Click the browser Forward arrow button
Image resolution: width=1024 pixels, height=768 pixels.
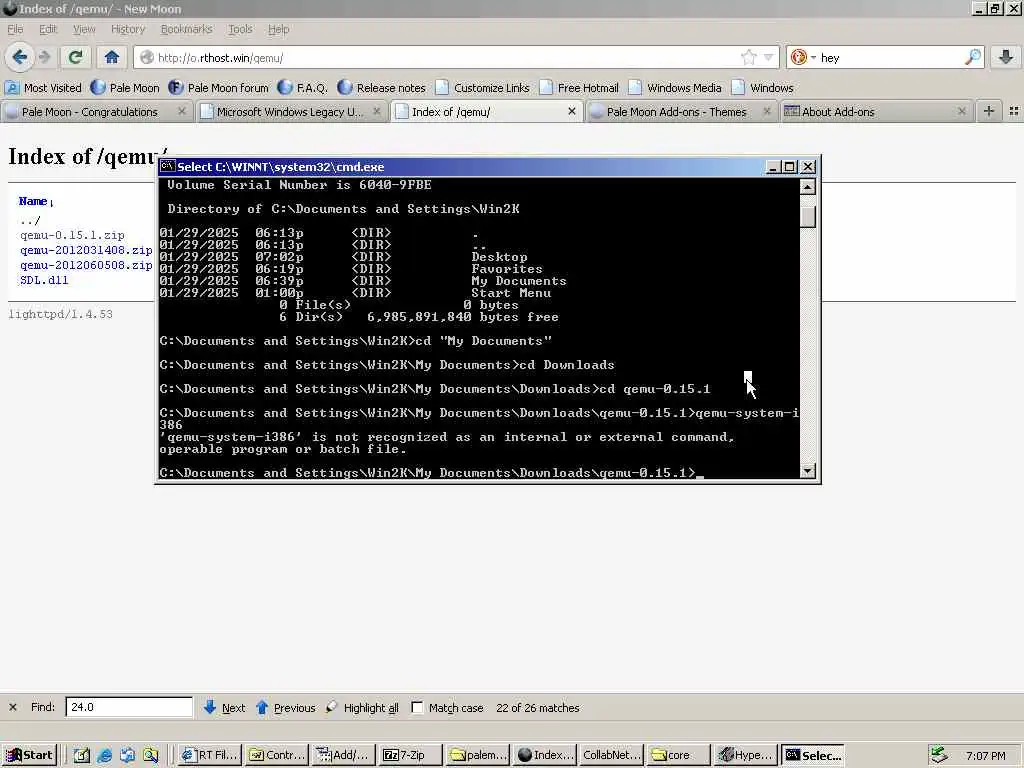(44, 57)
